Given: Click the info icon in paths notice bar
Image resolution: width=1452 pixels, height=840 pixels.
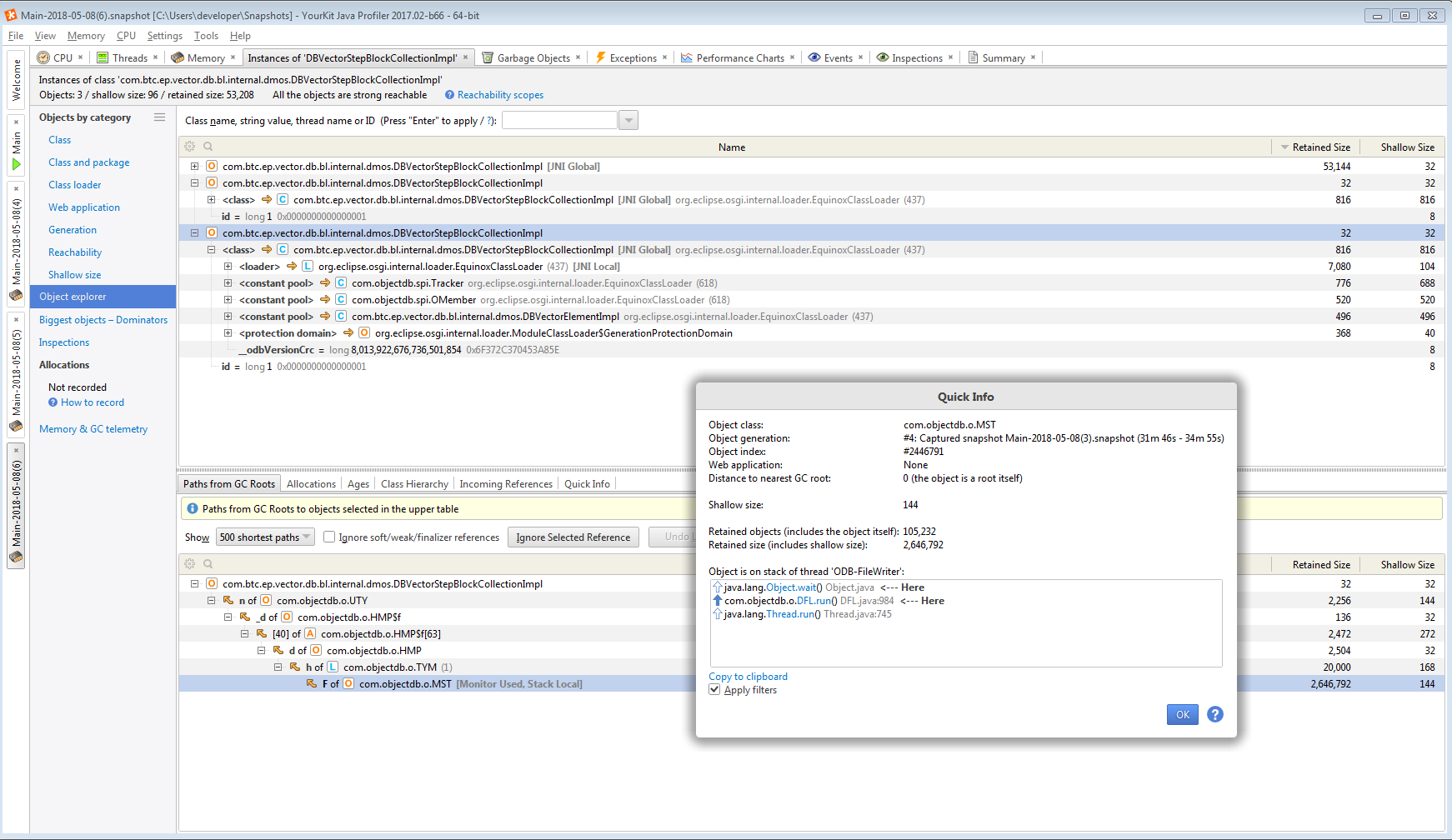Looking at the screenshot, I should (x=193, y=508).
